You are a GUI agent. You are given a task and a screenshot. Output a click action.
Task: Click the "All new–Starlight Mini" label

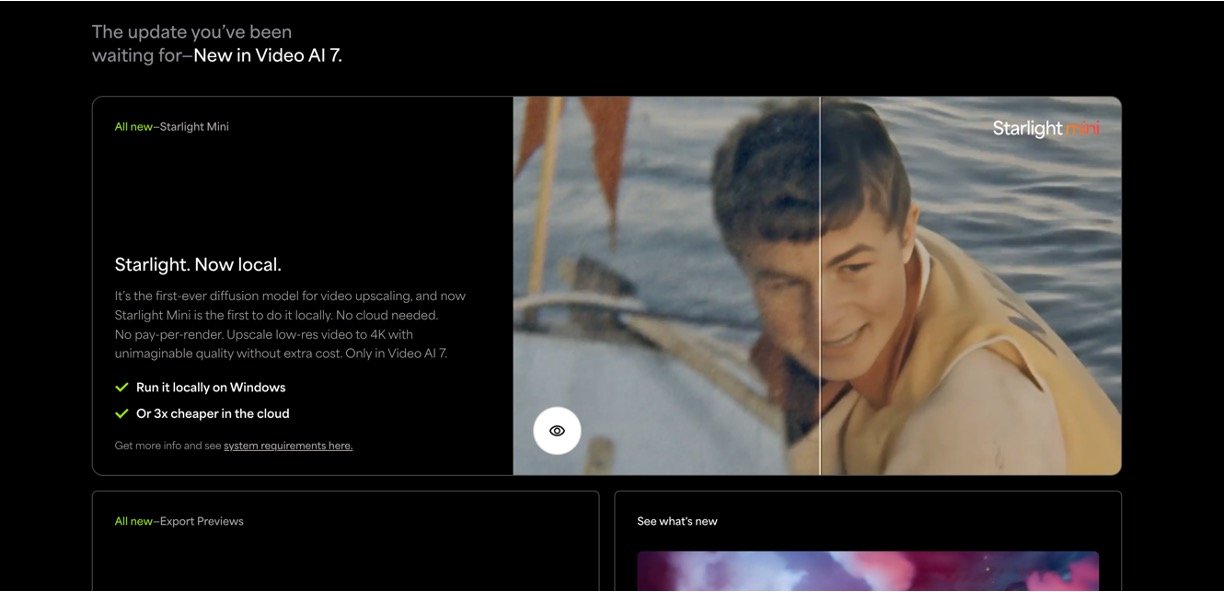(172, 127)
